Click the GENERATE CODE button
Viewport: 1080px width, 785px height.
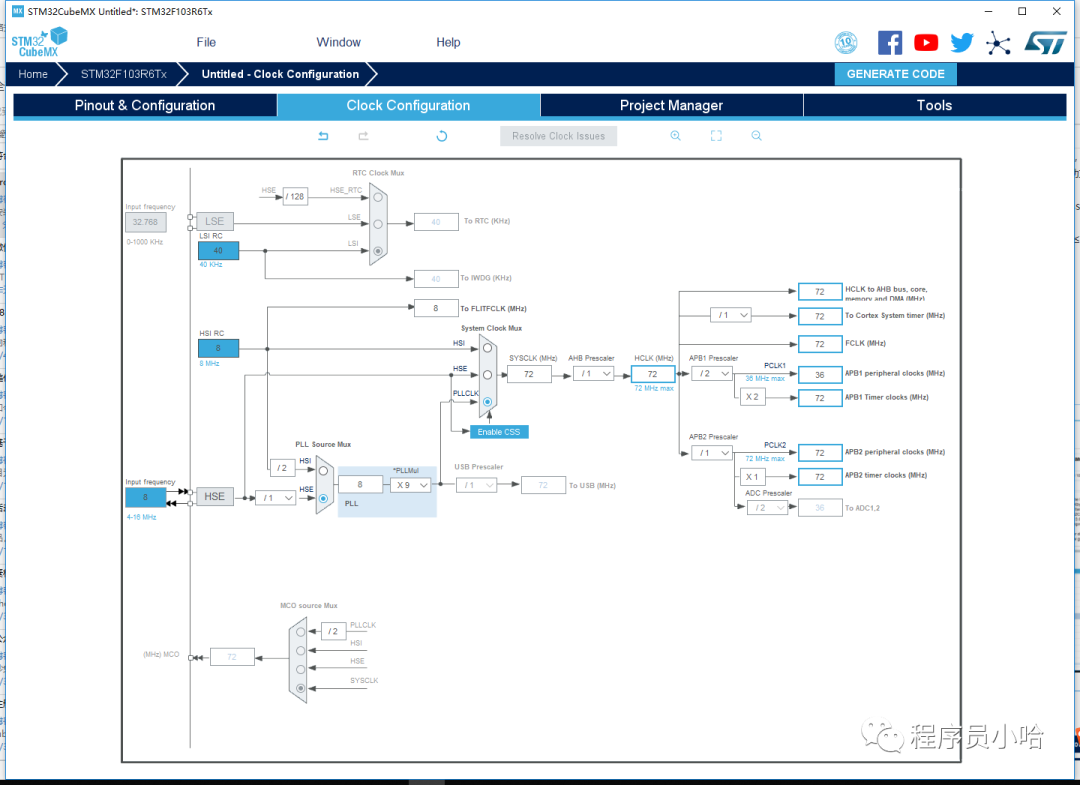(895, 74)
